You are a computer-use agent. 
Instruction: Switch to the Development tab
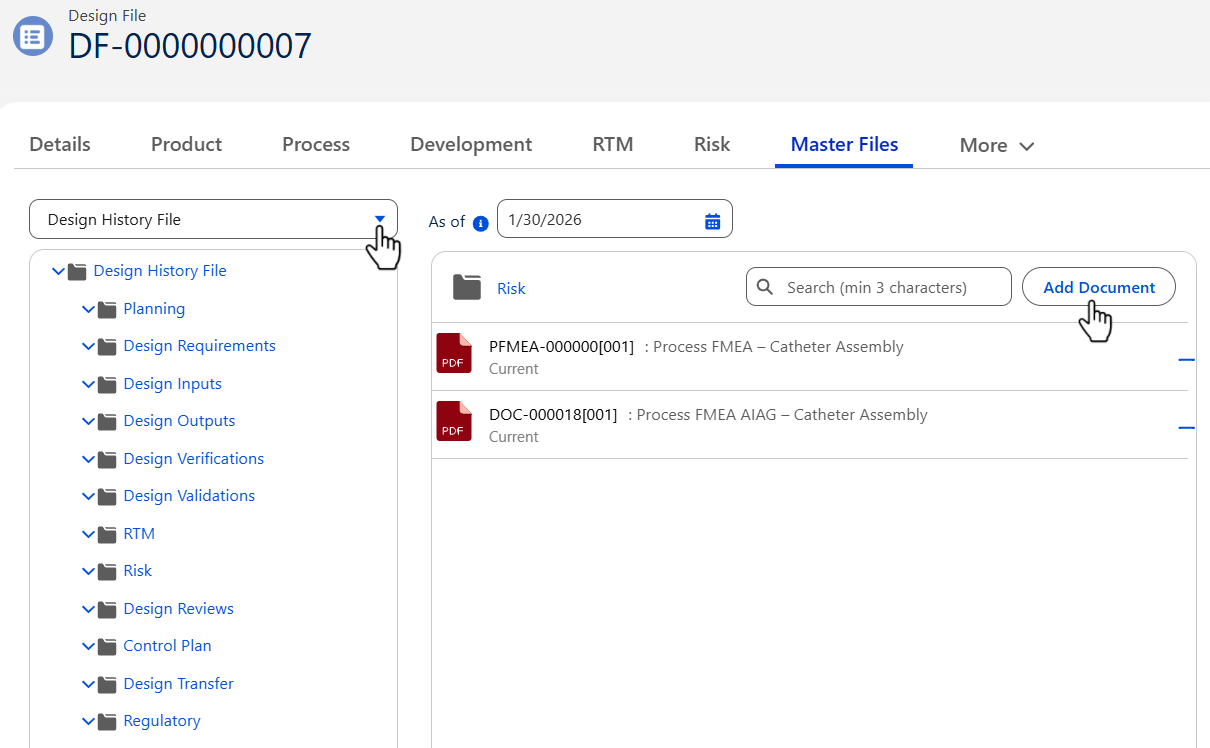471,145
